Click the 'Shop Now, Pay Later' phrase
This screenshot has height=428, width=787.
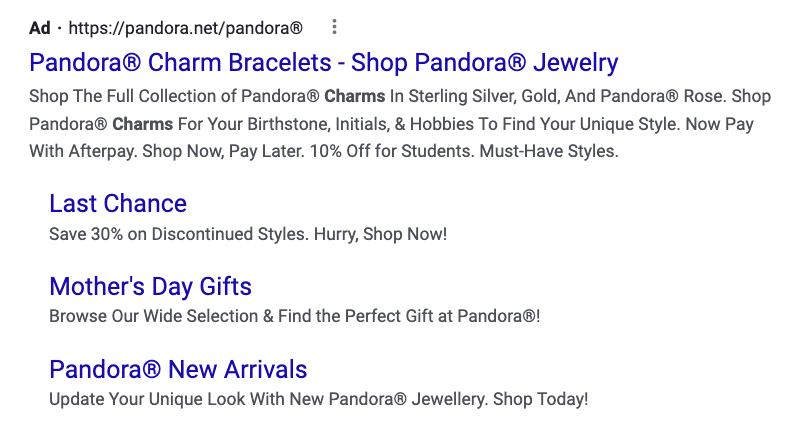223,151
